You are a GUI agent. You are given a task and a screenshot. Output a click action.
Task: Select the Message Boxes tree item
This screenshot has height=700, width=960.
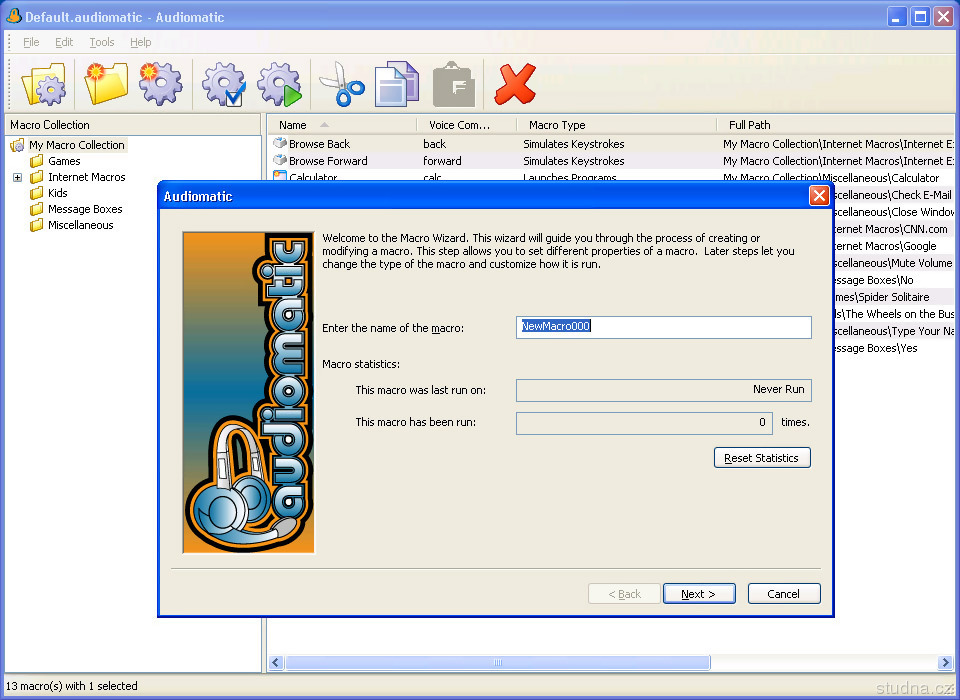pos(85,209)
